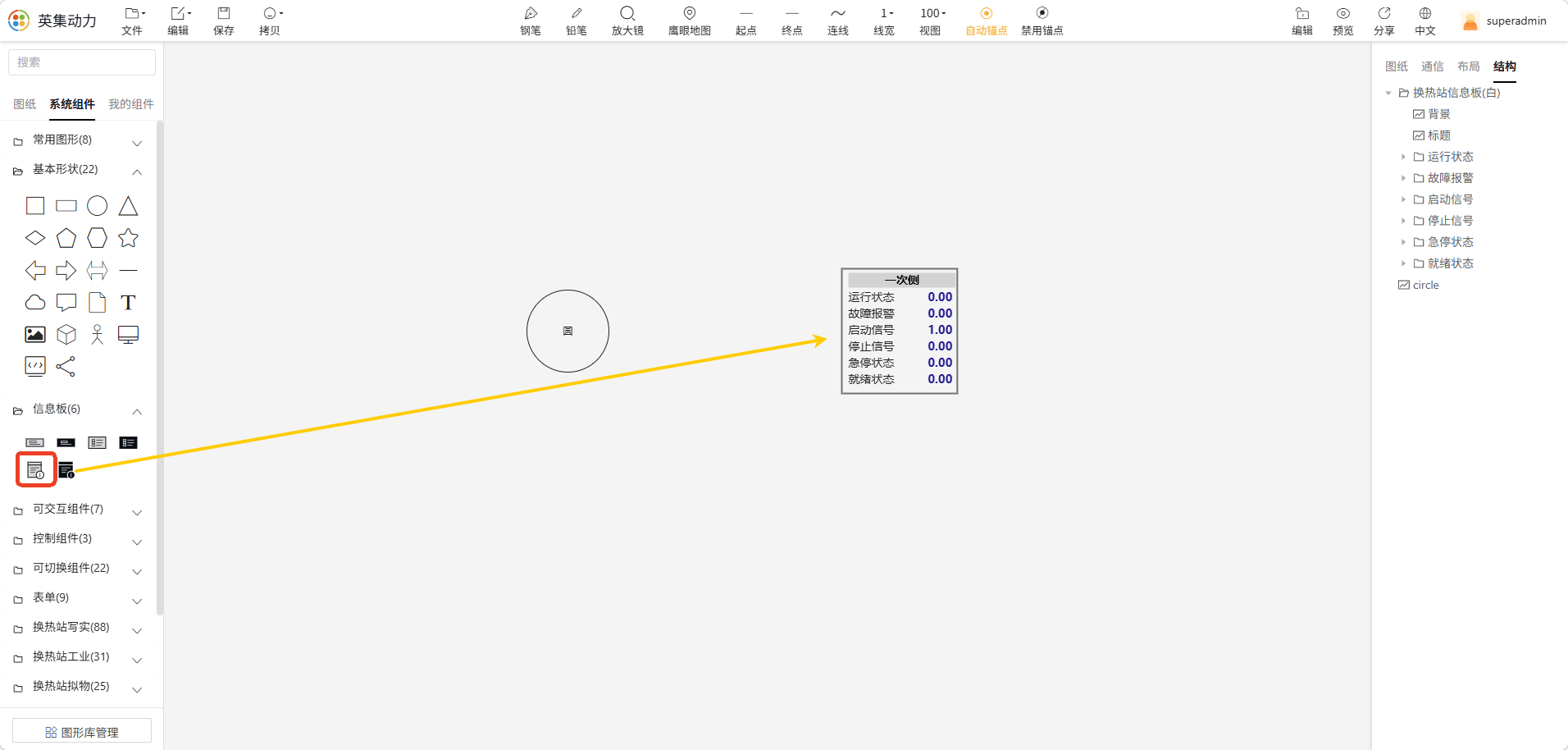Select the circle on the canvas
The height and width of the screenshot is (750, 1568).
point(567,331)
